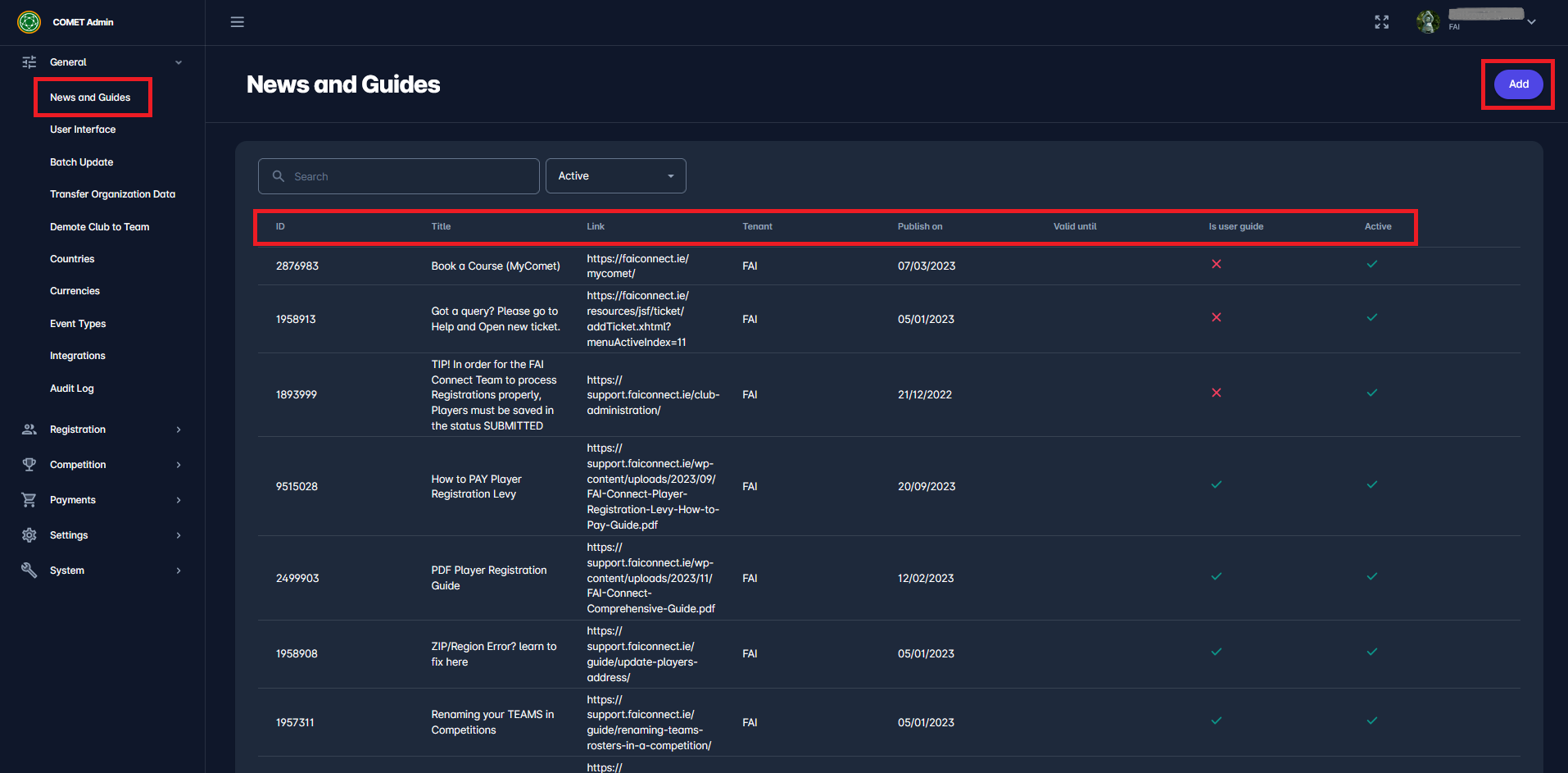Open the user account dropdown chevron
Viewport: 1568px width, 773px height.
(1531, 22)
